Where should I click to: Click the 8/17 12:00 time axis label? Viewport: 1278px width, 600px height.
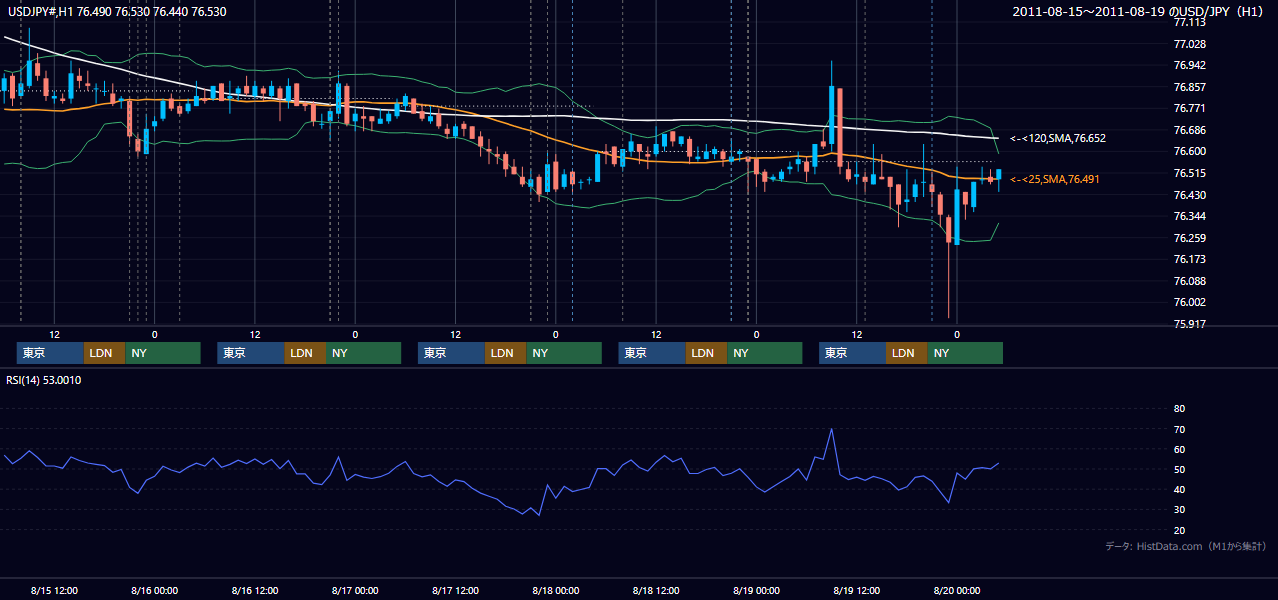[x=455, y=590]
